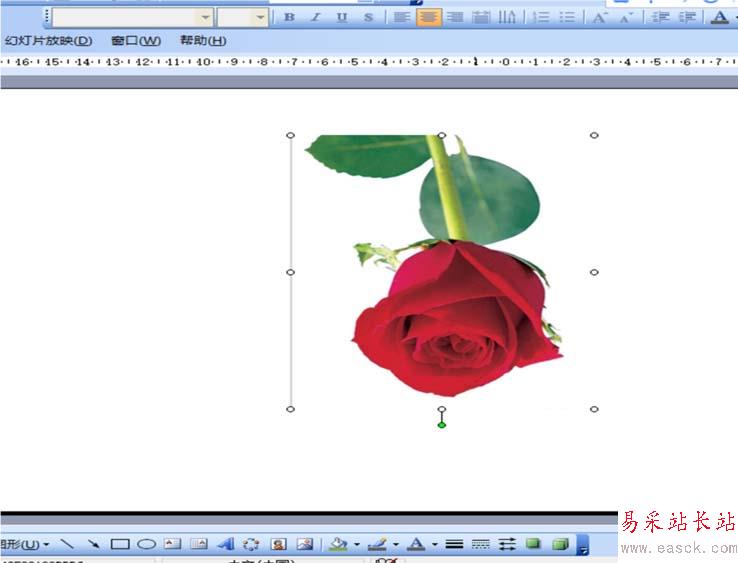The width and height of the screenshot is (738, 563).
Task: Open drawing toolbar options at right end
Action: coord(583,545)
